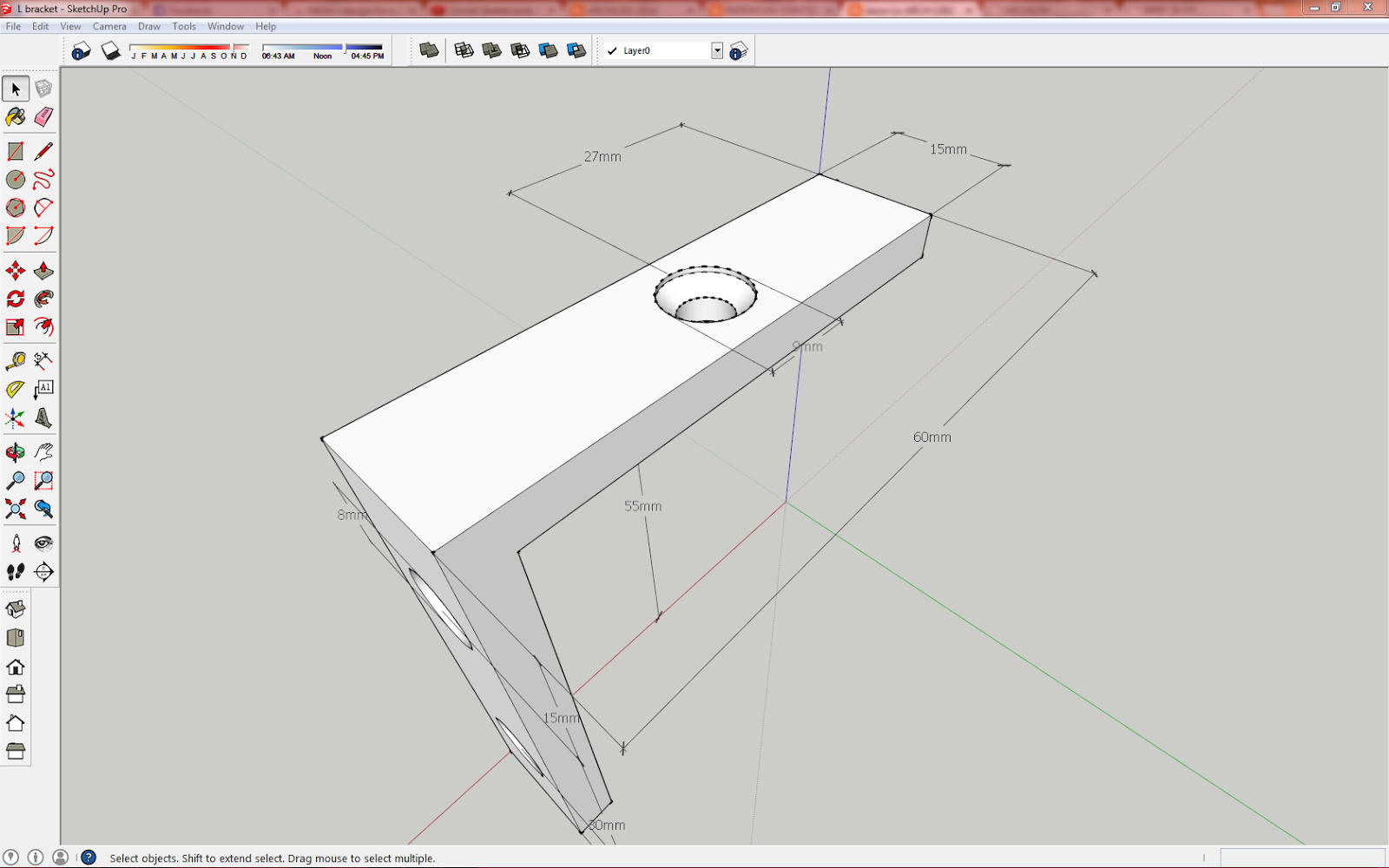Select the Scale tool
The image size is (1389, 868).
point(16,326)
